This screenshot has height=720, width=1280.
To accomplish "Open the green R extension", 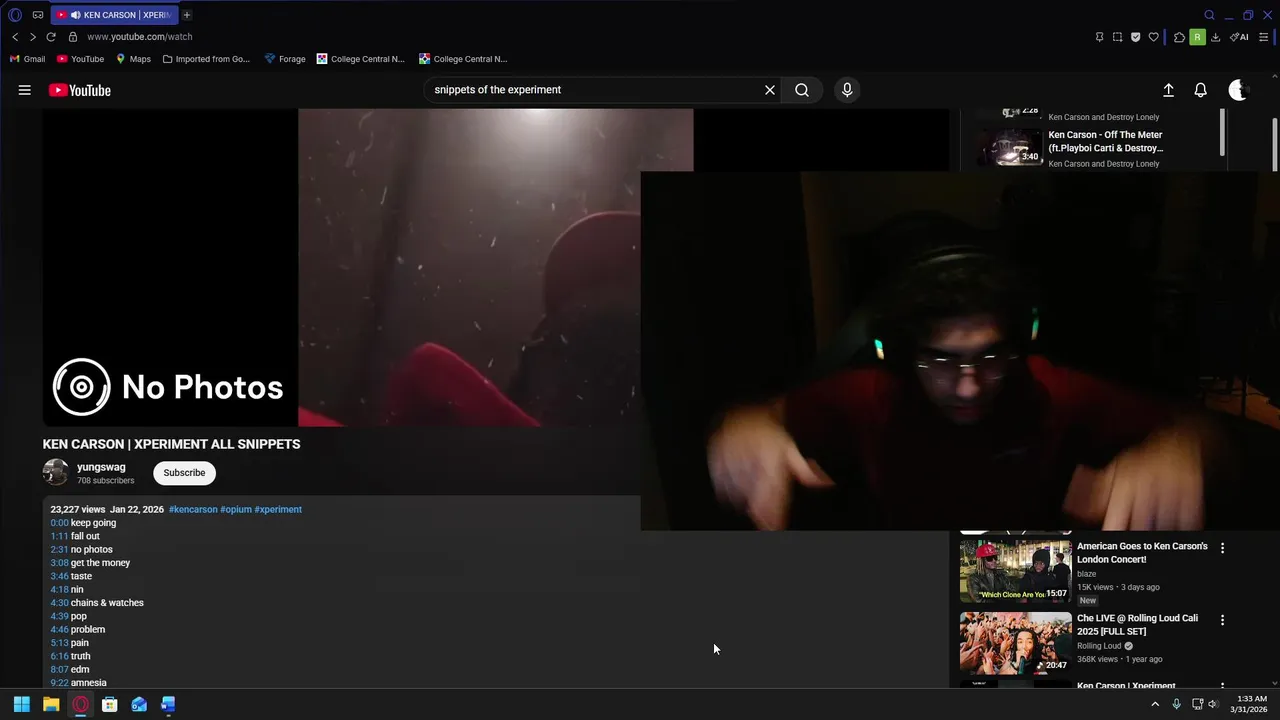I will [x=1197, y=37].
